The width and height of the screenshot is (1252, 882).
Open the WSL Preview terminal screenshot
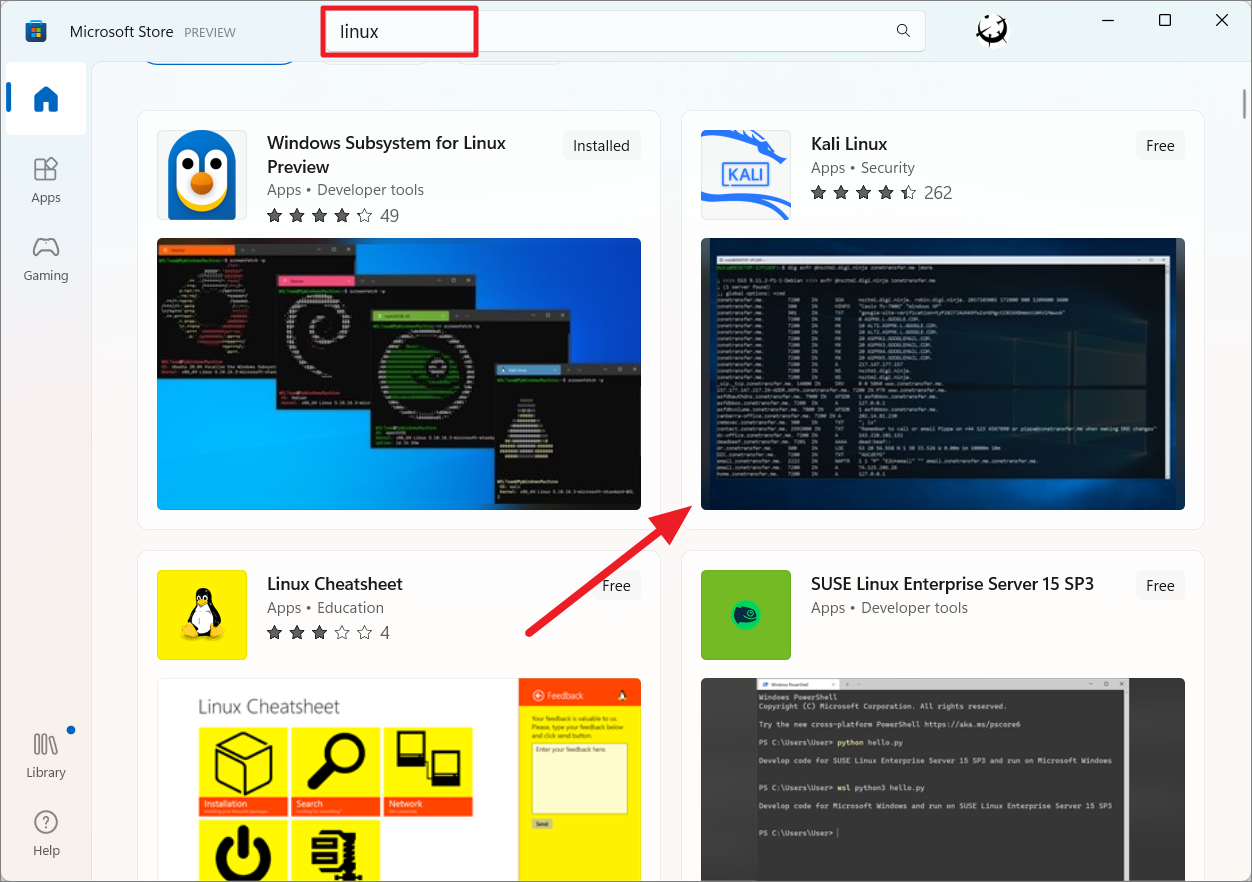click(399, 374)
